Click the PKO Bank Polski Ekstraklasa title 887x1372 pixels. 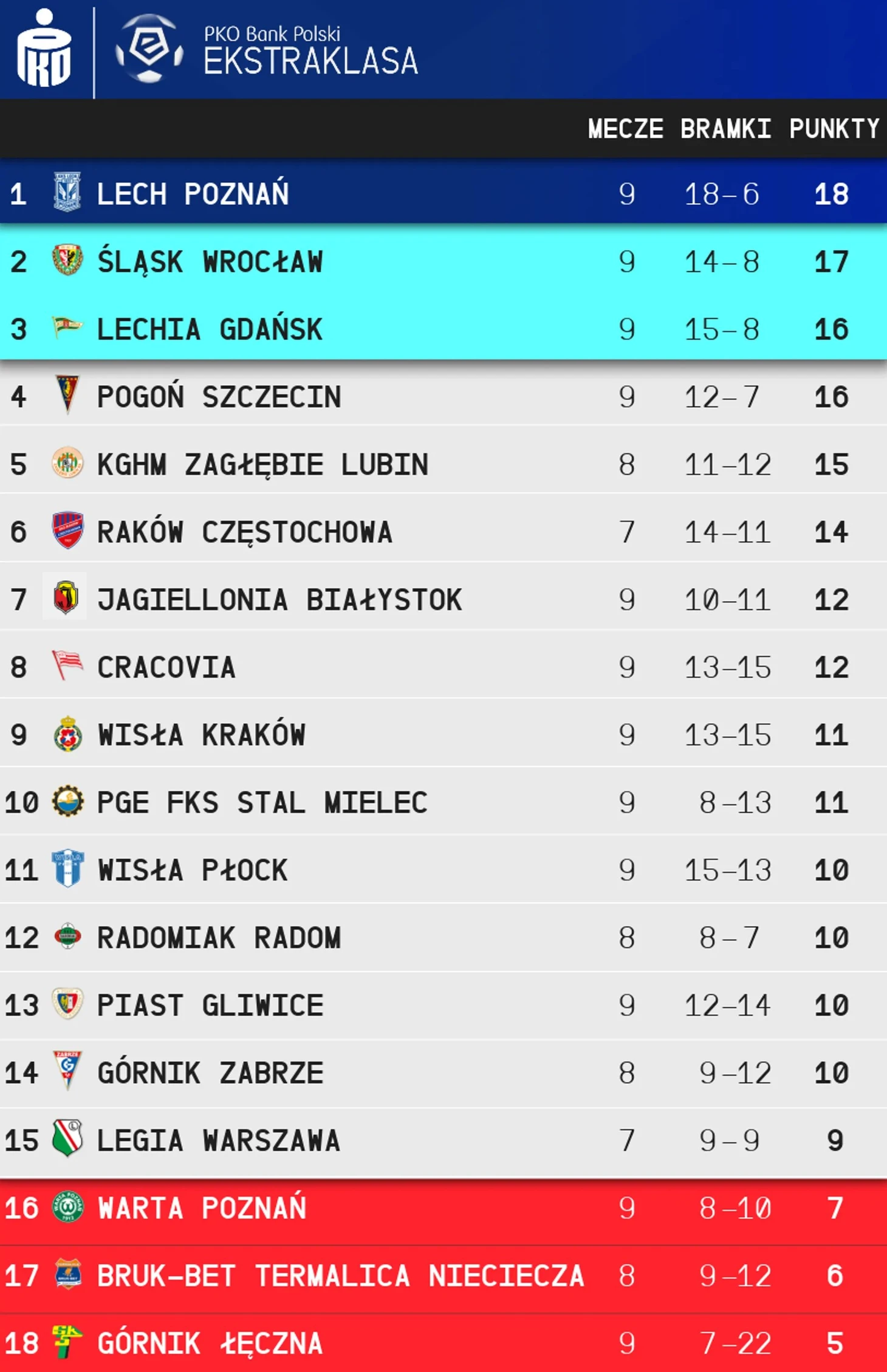310,52
